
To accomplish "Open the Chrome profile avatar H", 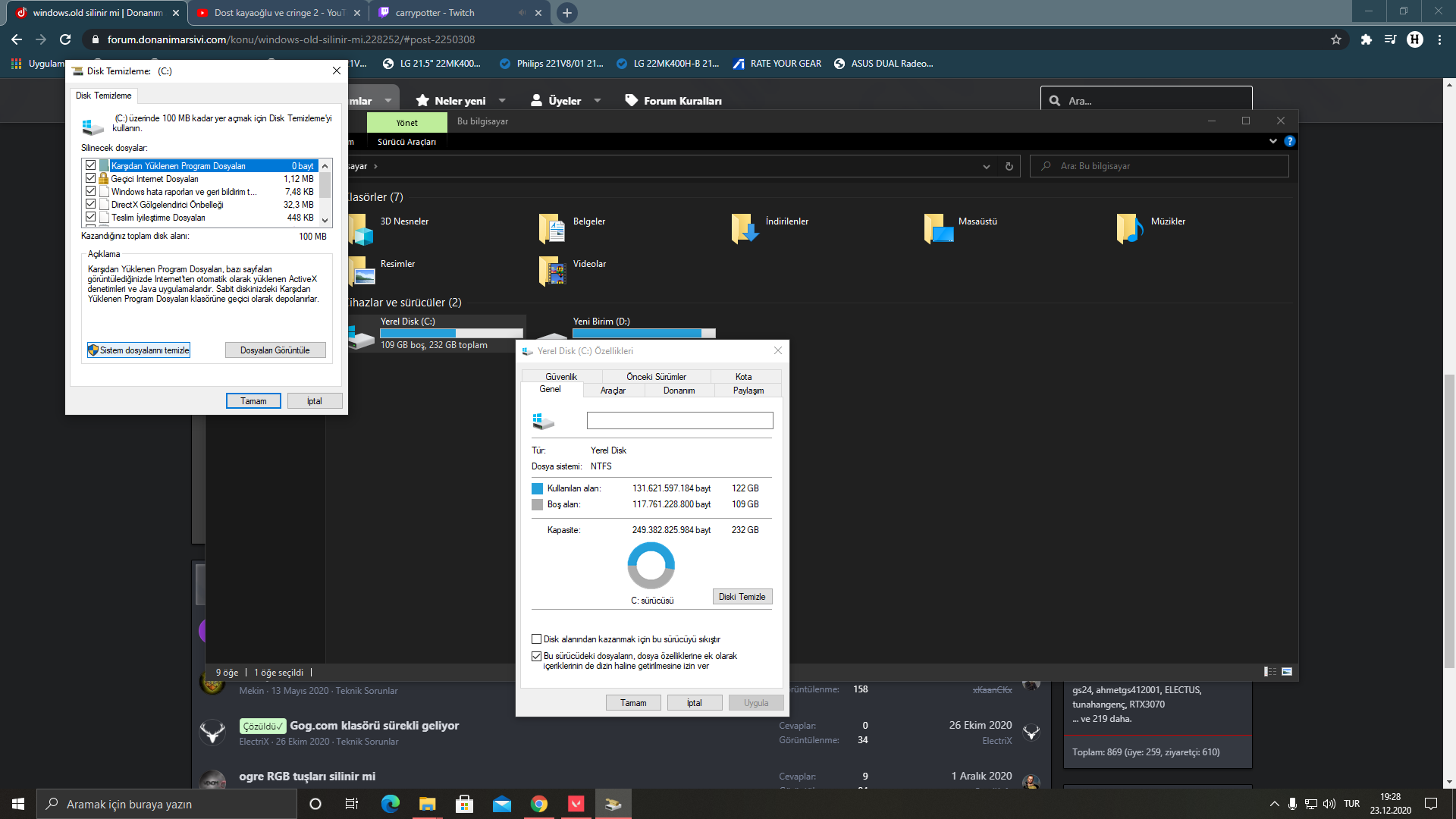I will pos(1415,39).
